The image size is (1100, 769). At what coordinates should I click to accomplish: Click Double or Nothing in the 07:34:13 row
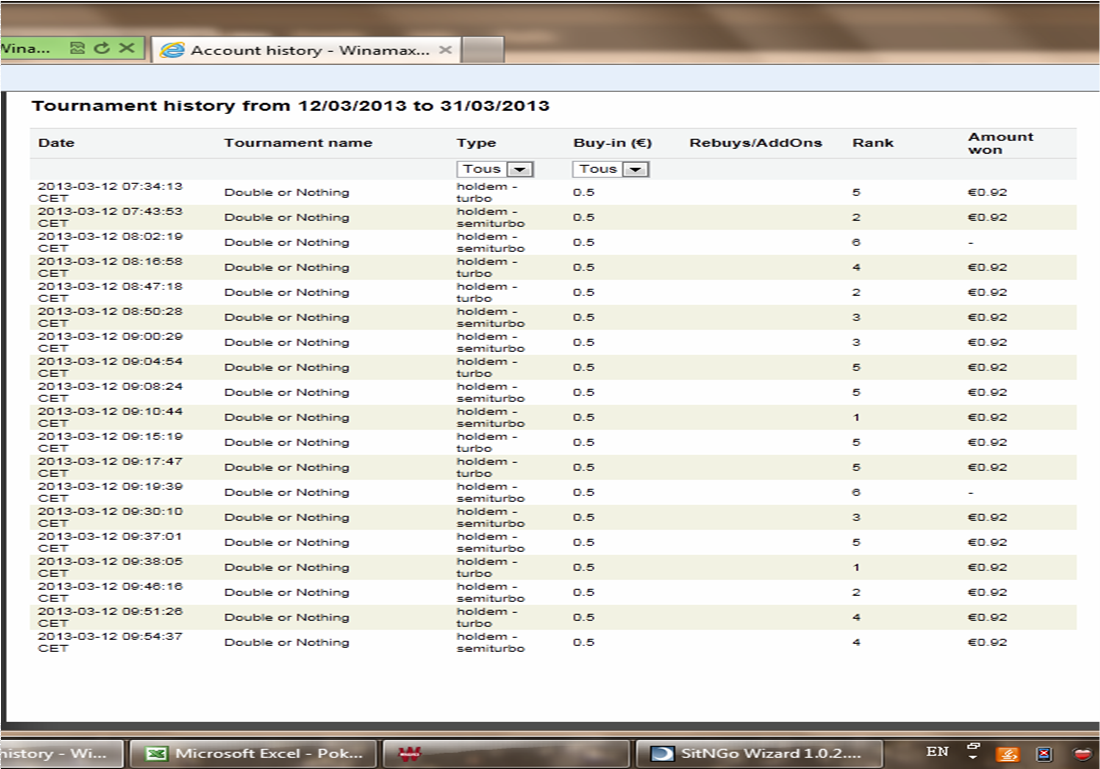tap(286, 192)
